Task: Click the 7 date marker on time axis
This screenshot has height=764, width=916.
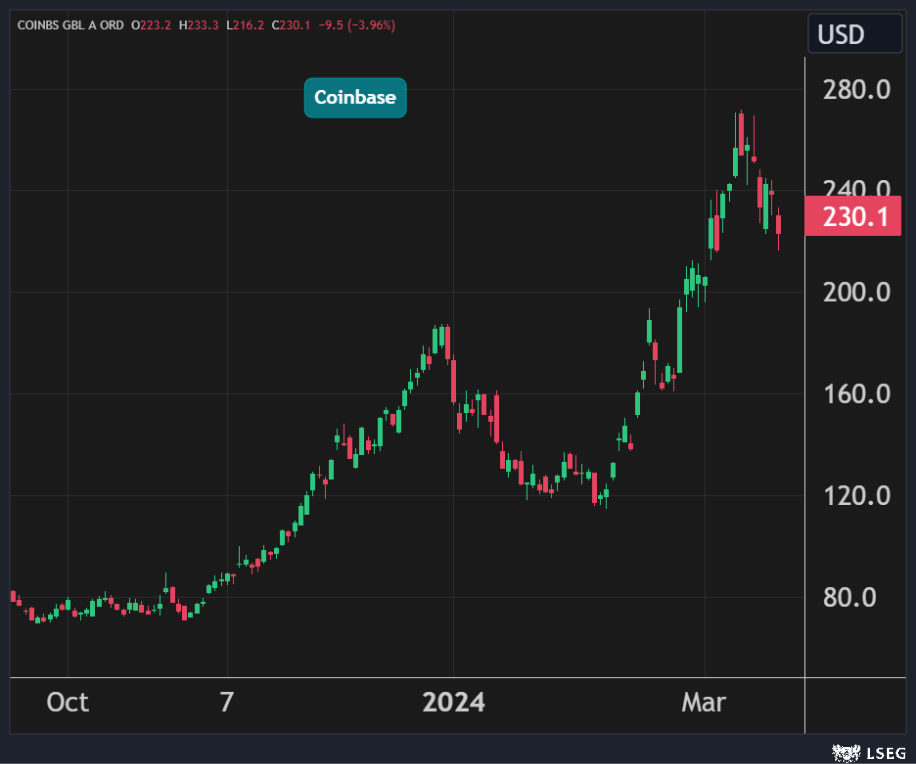Action: (x=227, y=703)
